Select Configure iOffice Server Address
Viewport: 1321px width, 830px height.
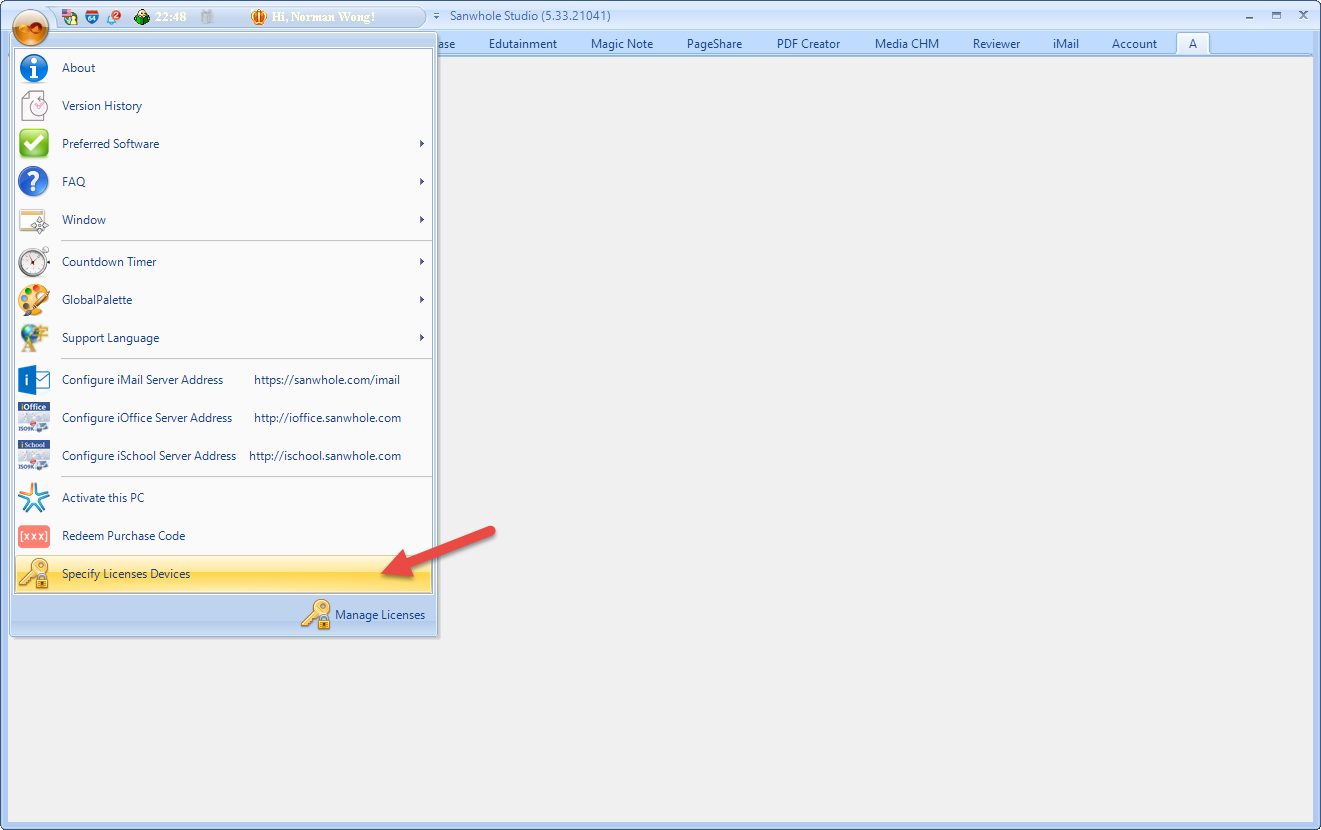click(x=224, y=418)
